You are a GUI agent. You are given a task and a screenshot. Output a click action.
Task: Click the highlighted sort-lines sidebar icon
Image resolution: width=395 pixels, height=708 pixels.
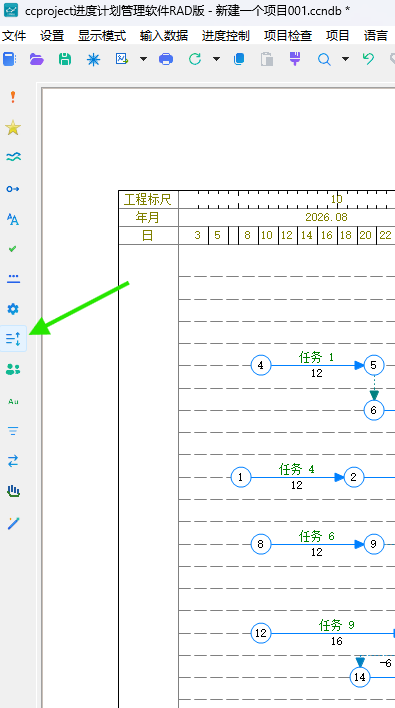pos(13,339)
